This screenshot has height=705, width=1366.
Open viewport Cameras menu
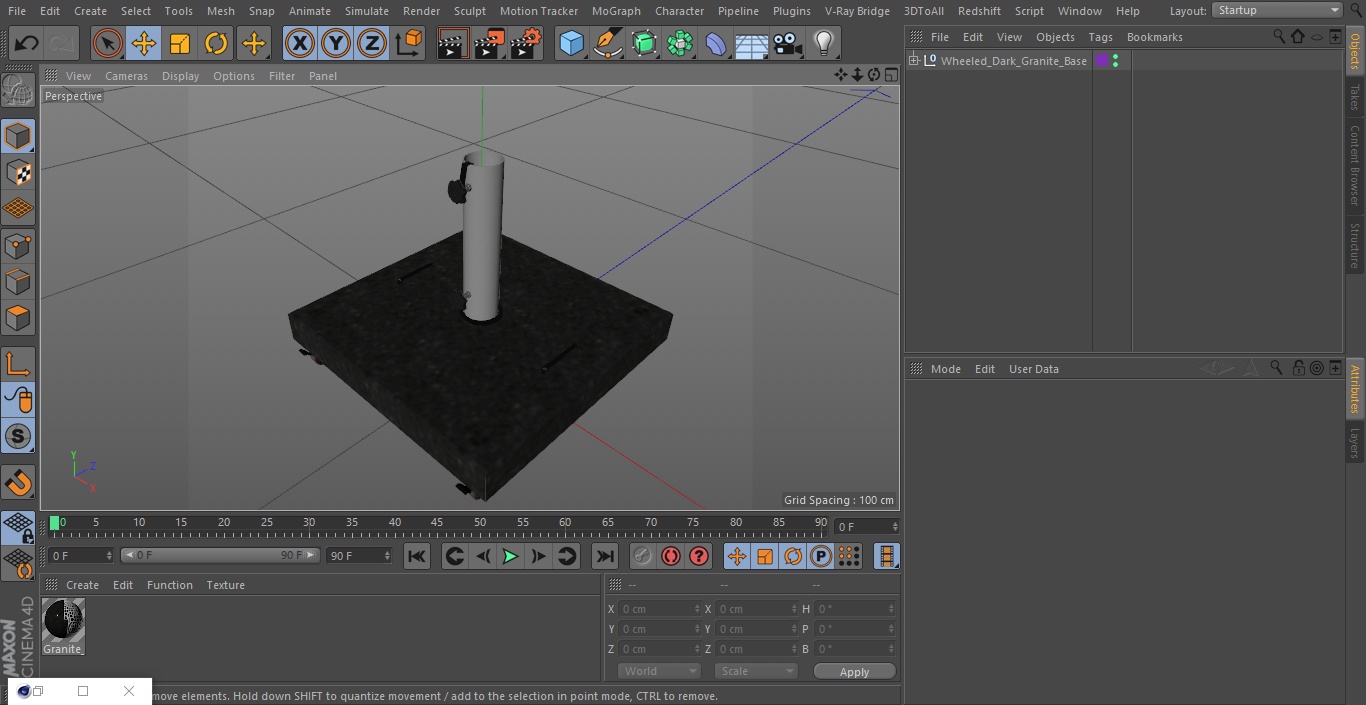(x=126, y=76)
